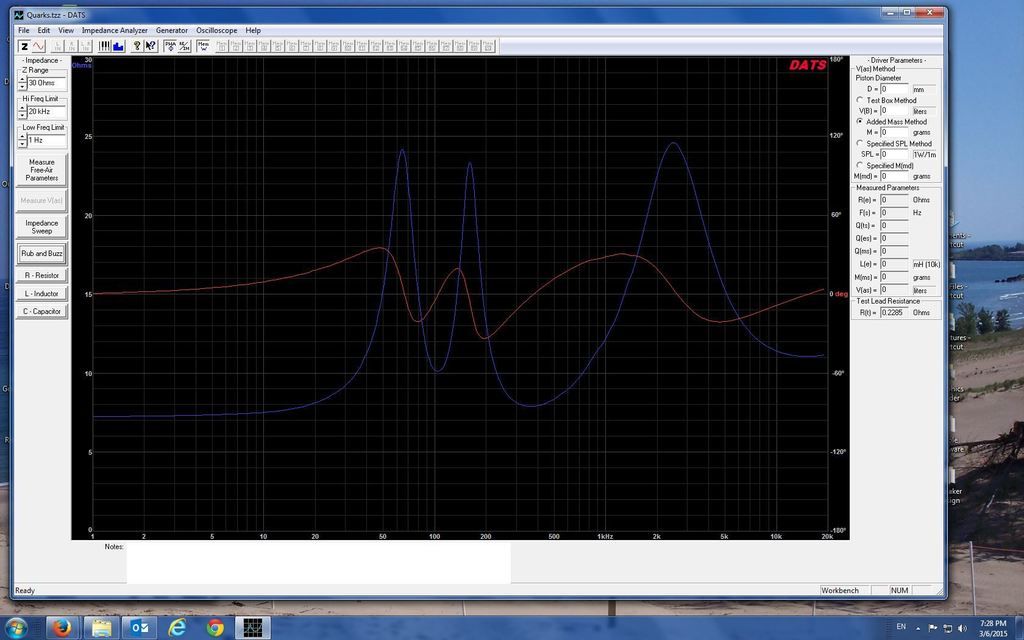
Task: Click inside the Notes text area
Action: point(318,562)
